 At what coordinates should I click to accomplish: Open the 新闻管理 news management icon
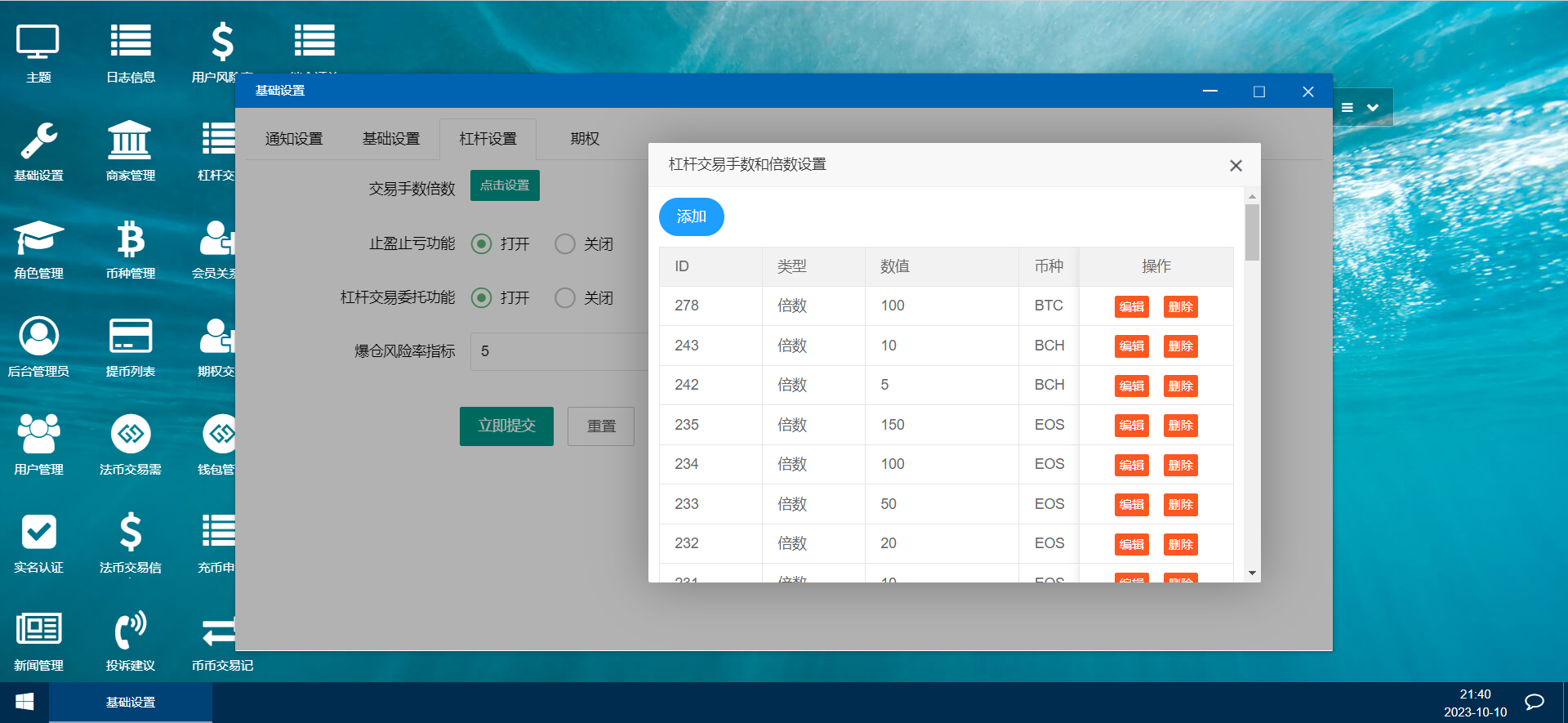[38, 640]
